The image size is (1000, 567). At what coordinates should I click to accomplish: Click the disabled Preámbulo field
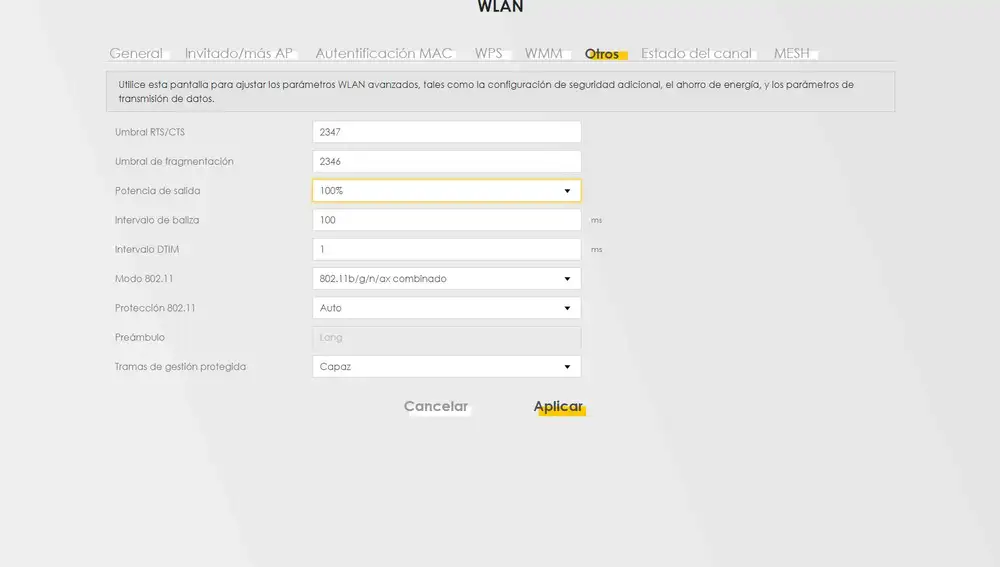coord(446,338)
